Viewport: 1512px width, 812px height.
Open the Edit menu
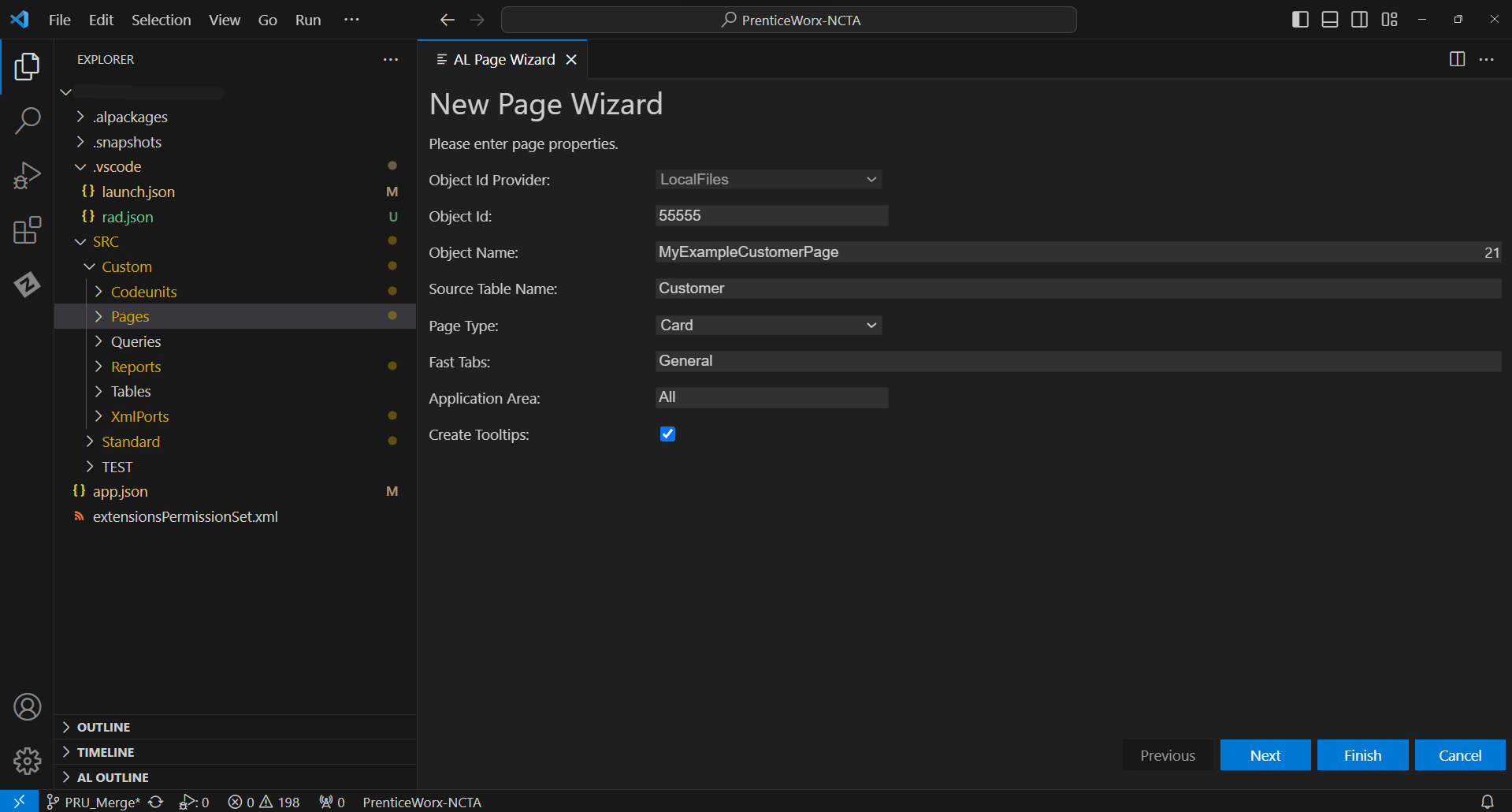point(101,20)
